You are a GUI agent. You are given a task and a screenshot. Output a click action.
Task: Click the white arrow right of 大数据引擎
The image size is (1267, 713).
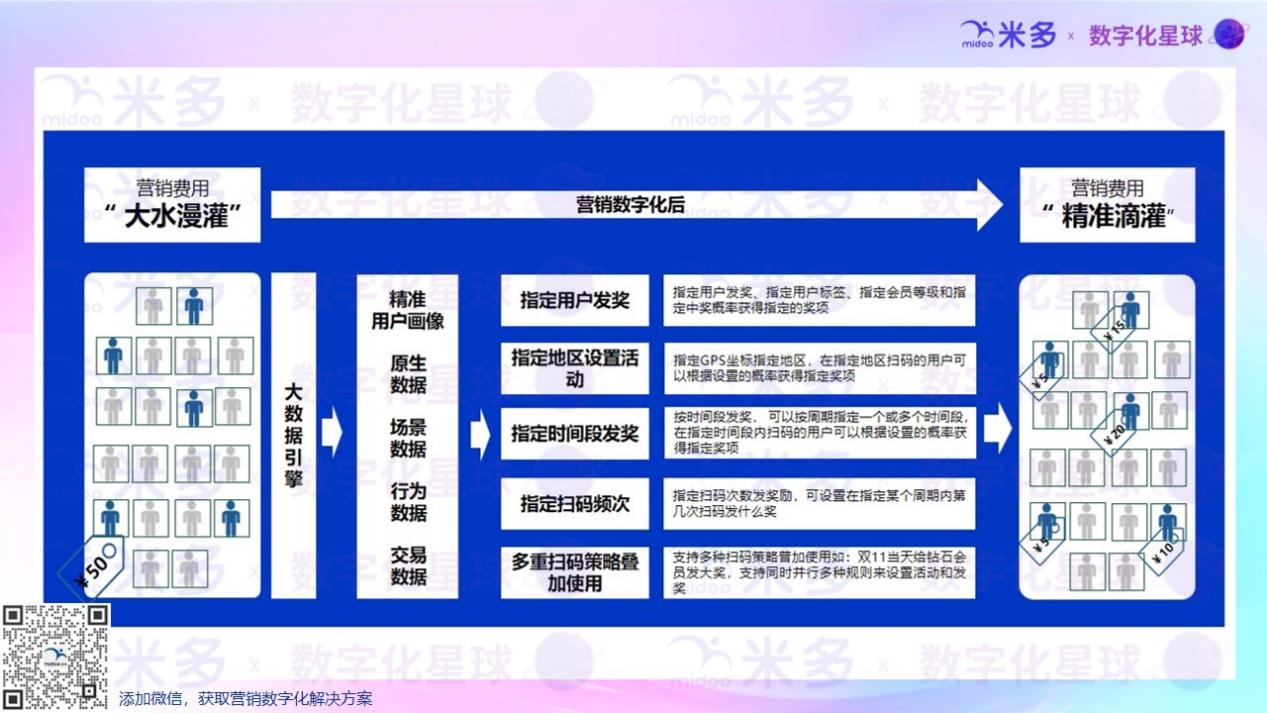pos(331,433)
